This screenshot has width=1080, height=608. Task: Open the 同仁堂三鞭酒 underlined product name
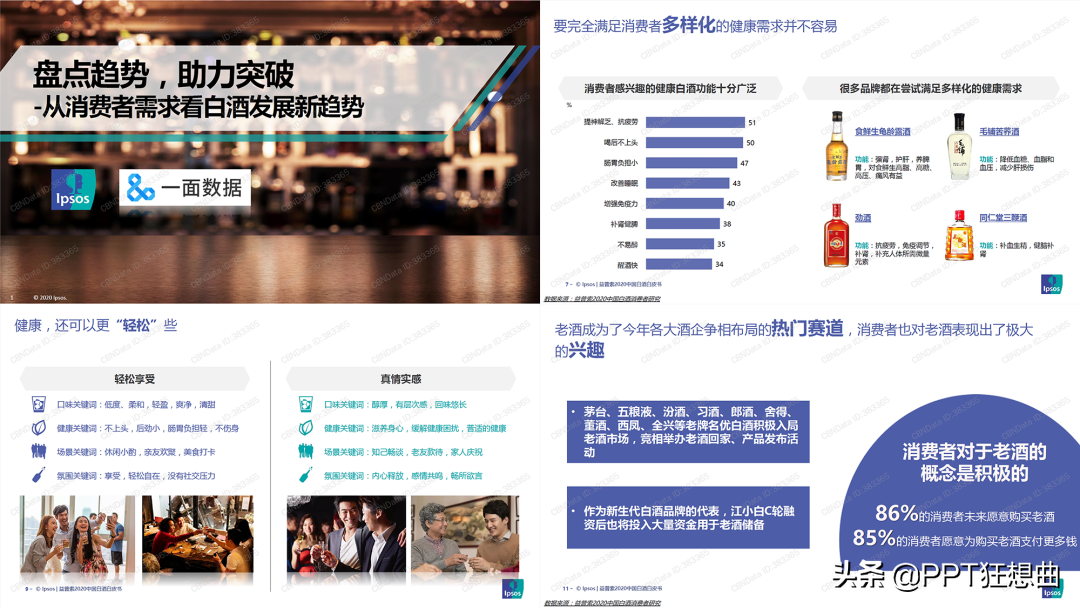[1003, 218]
